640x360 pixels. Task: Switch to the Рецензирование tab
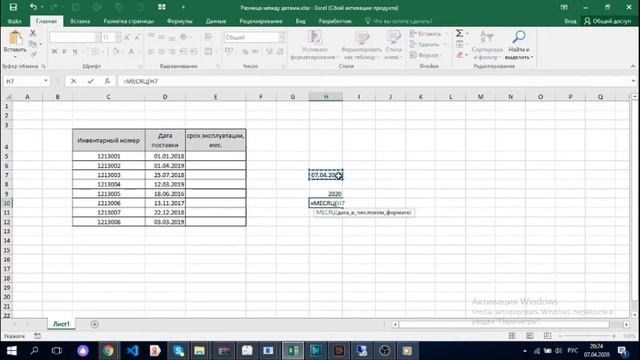pyautogui.click(x=261, y=21)
